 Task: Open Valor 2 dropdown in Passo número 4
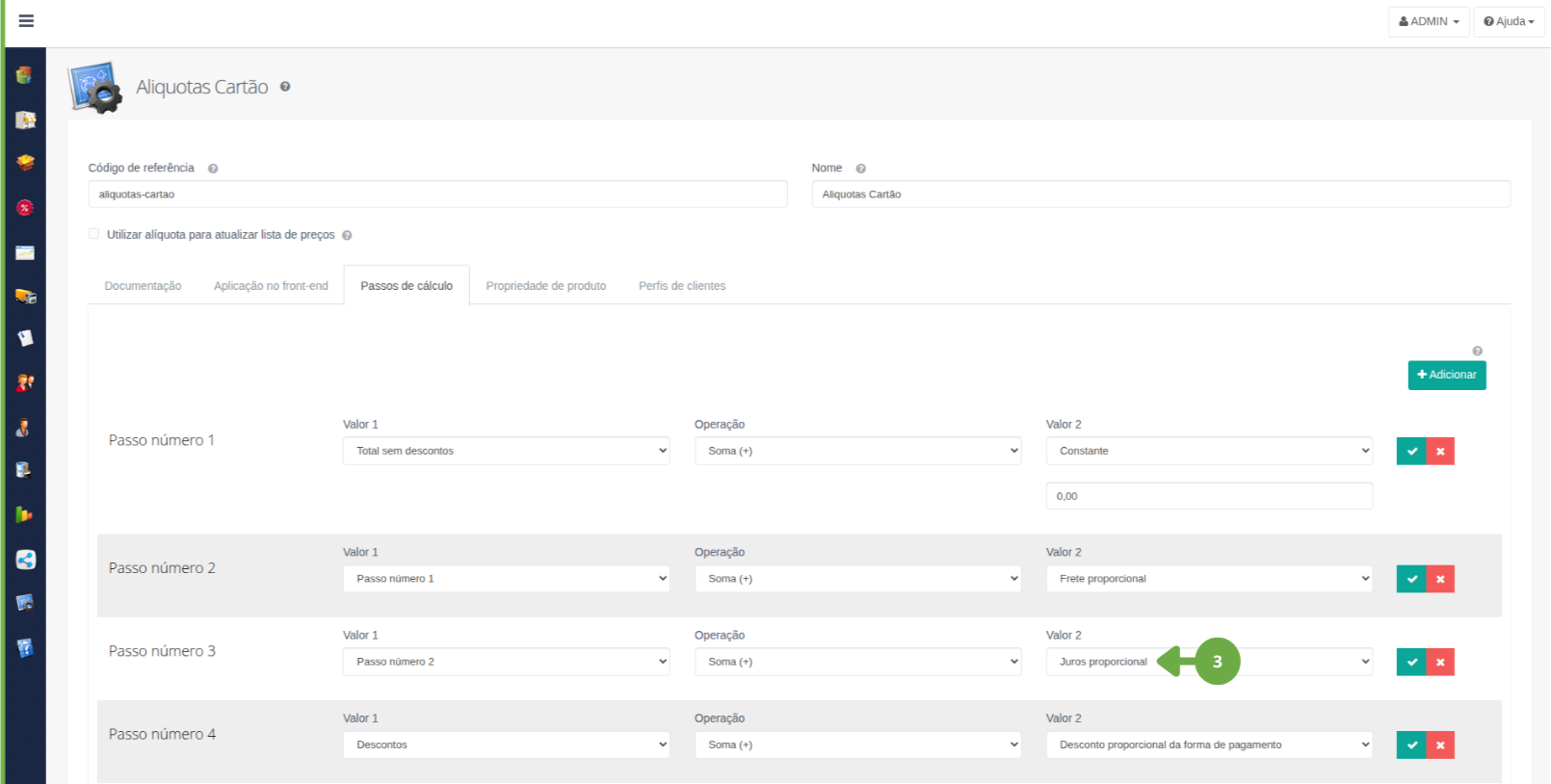[1209, 745]
